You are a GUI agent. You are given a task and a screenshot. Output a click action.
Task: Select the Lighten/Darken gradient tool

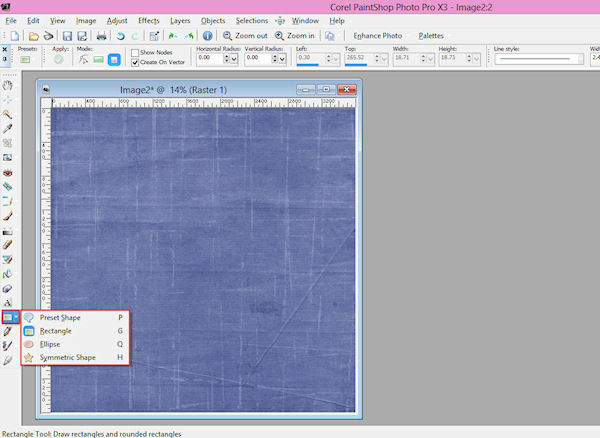(7, 231)
